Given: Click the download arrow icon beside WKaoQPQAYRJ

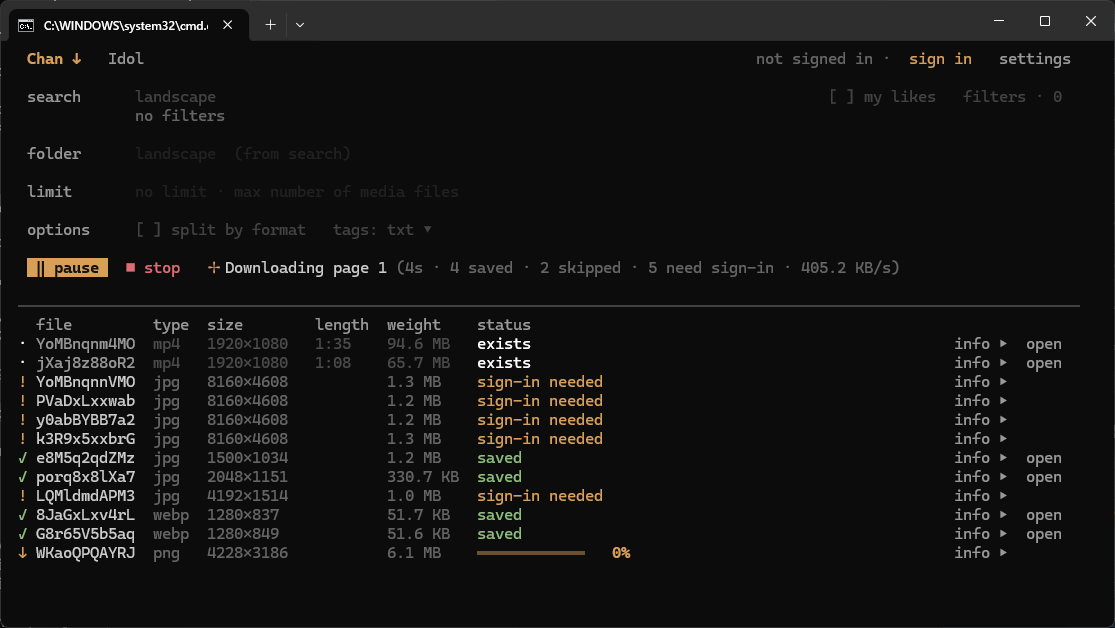Looking at the screenshot, I should coord(23,553).
